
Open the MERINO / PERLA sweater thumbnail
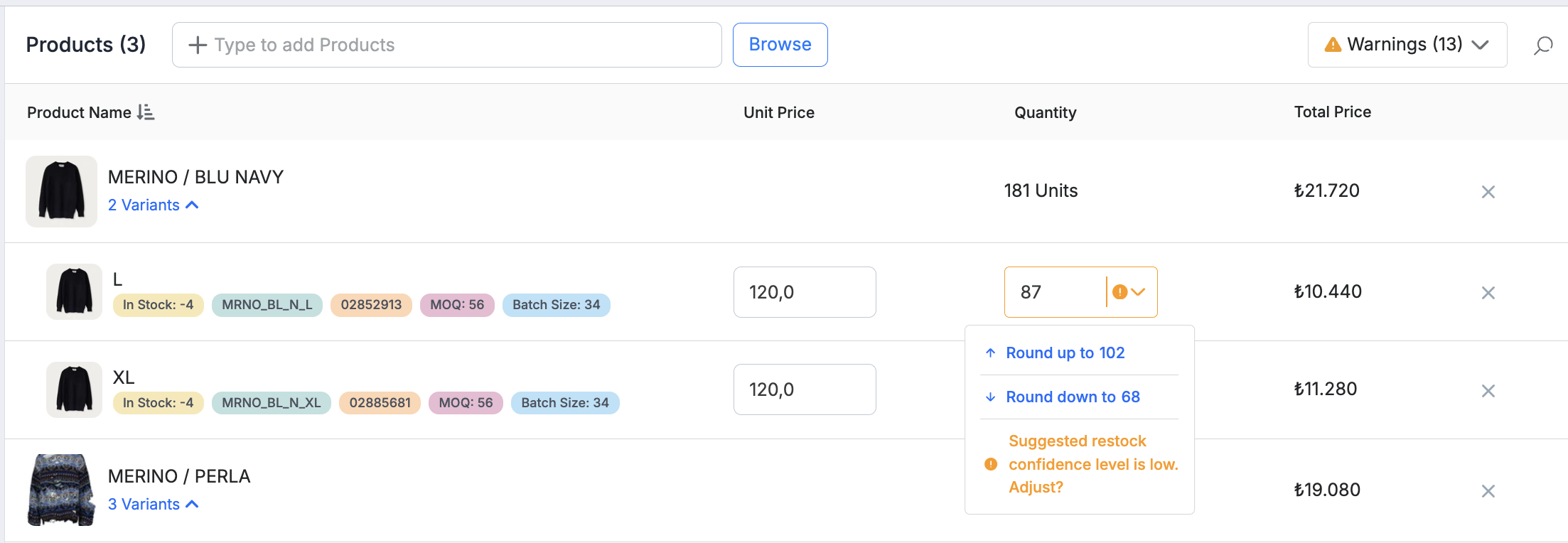pyautogui.click(x=61, y=490)
